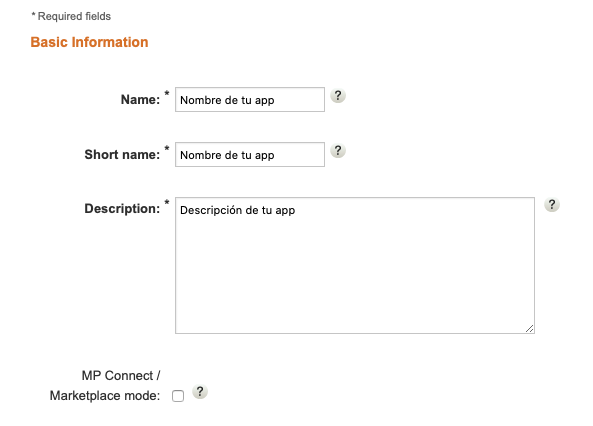The width and height of the screenshot is (593, 426).
Task: Click the '* Required fields' note
Action: pyautogui.click(x=71, y=16)
